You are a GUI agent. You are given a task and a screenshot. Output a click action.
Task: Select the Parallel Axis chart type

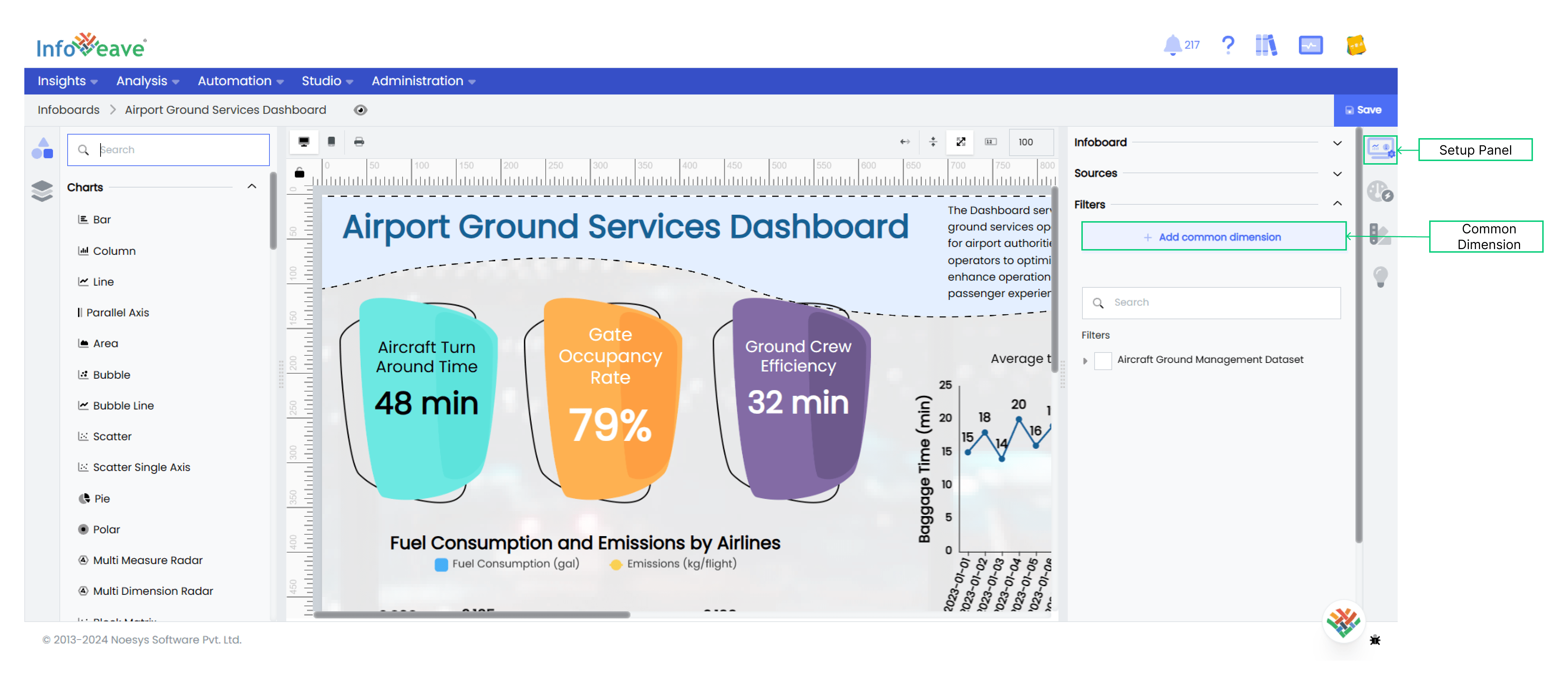click(113, 312)
